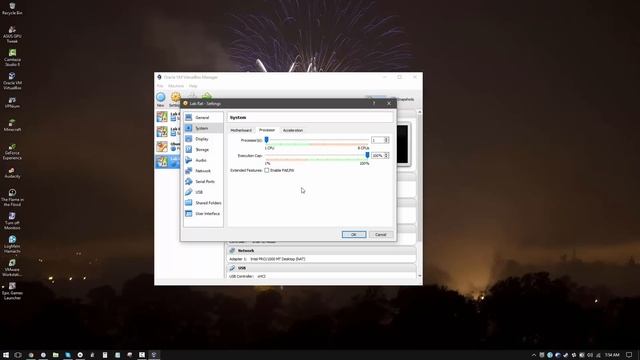Screen dimensions: 640x360
Task: Open Windows Start menu
Action: tap(6, 355)
